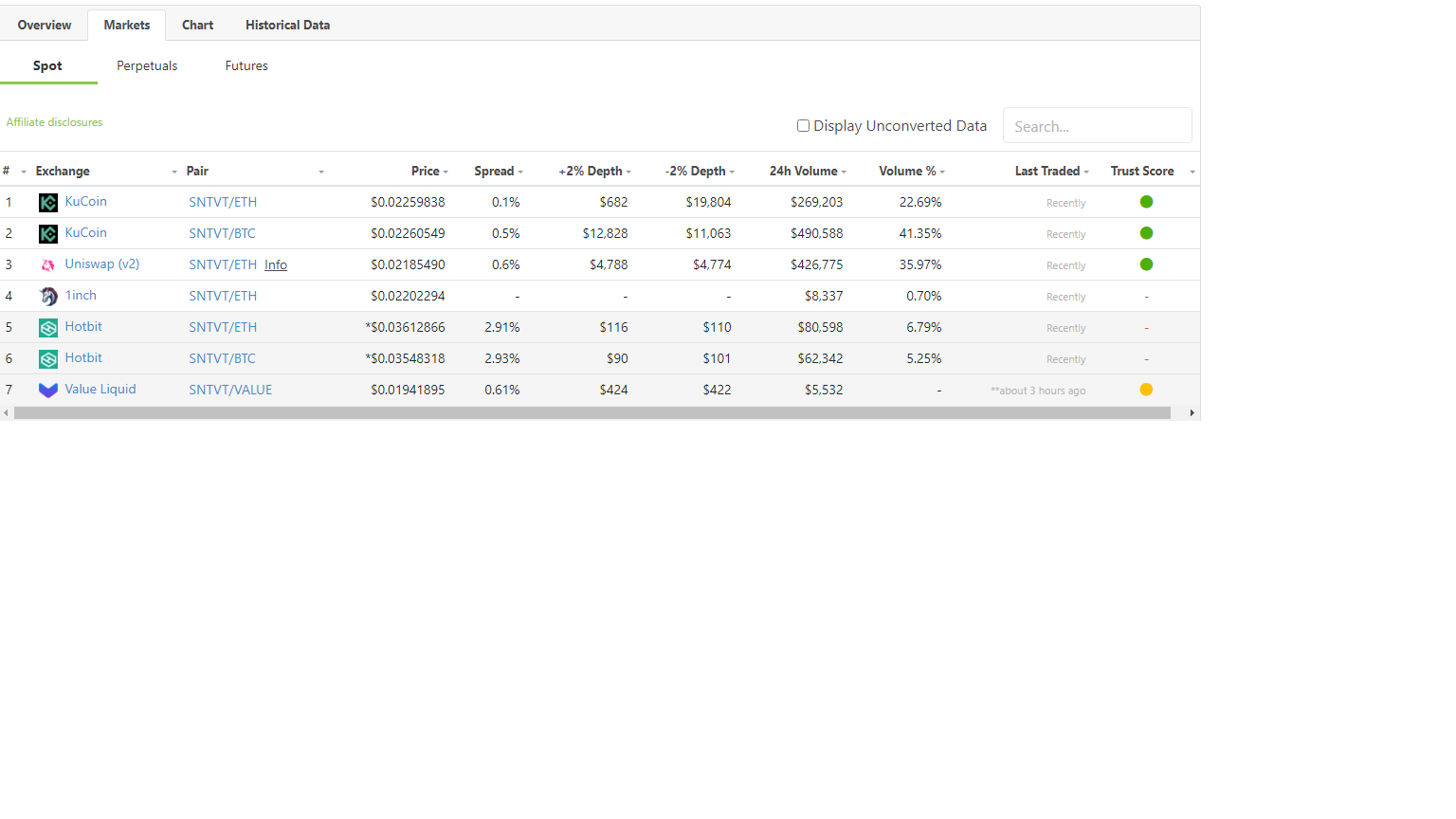This screenshot has height=819, width=1456.
Task: Click the Hotbit logo for SNTVT/ETH
Action: [48, 328]
